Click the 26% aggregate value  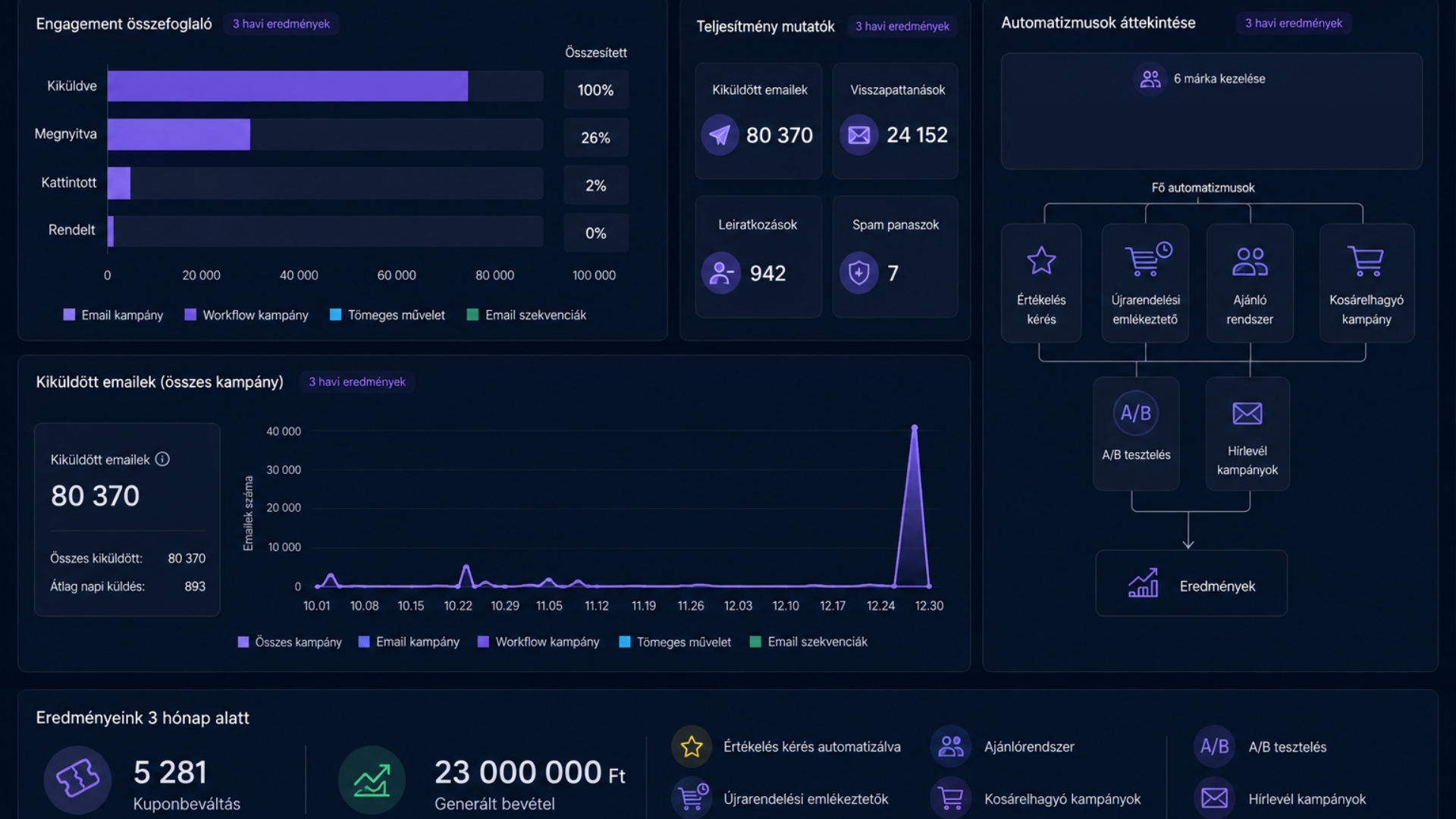point(596,138)
